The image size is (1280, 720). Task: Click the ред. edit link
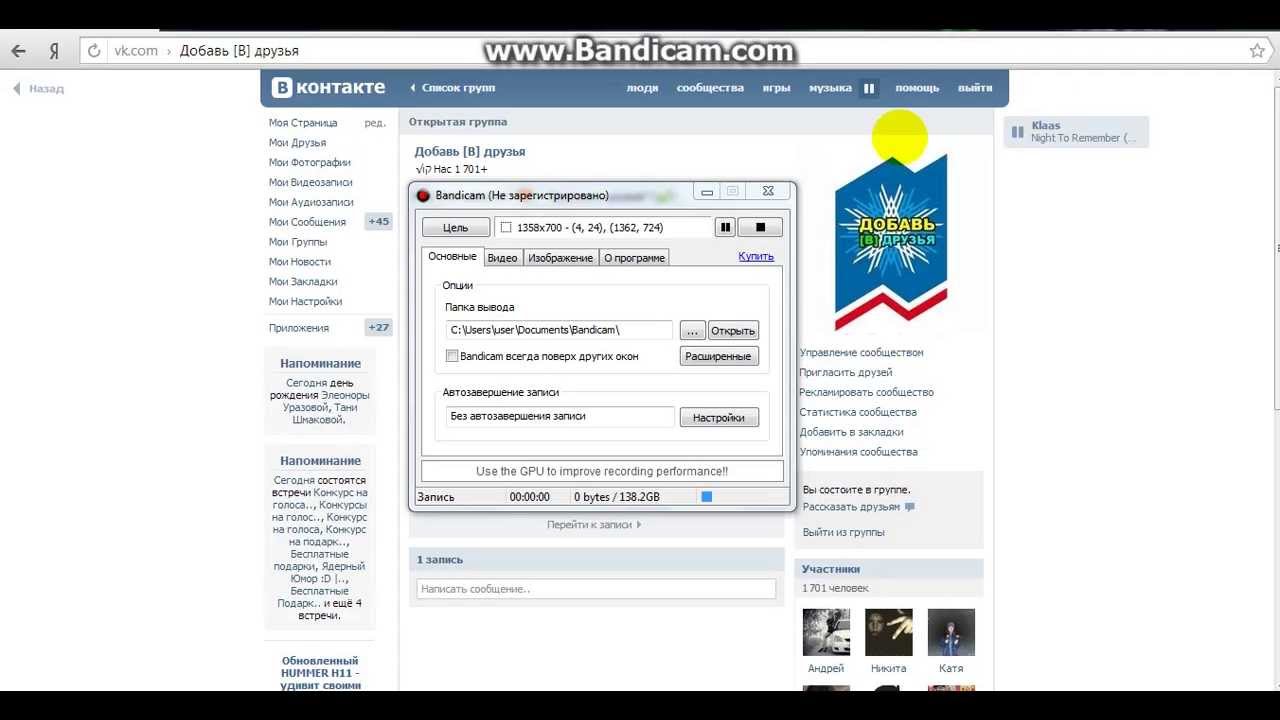pyautogui.click(x=375, y=123)
